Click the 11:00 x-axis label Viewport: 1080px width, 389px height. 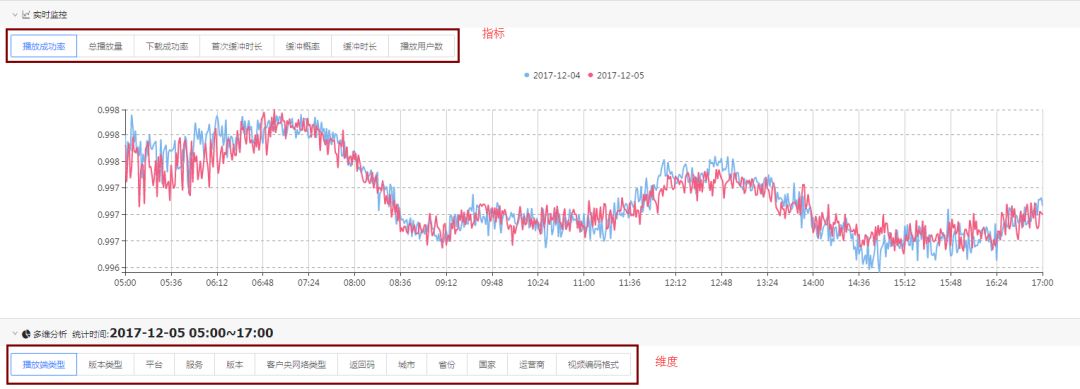[583, 282]
